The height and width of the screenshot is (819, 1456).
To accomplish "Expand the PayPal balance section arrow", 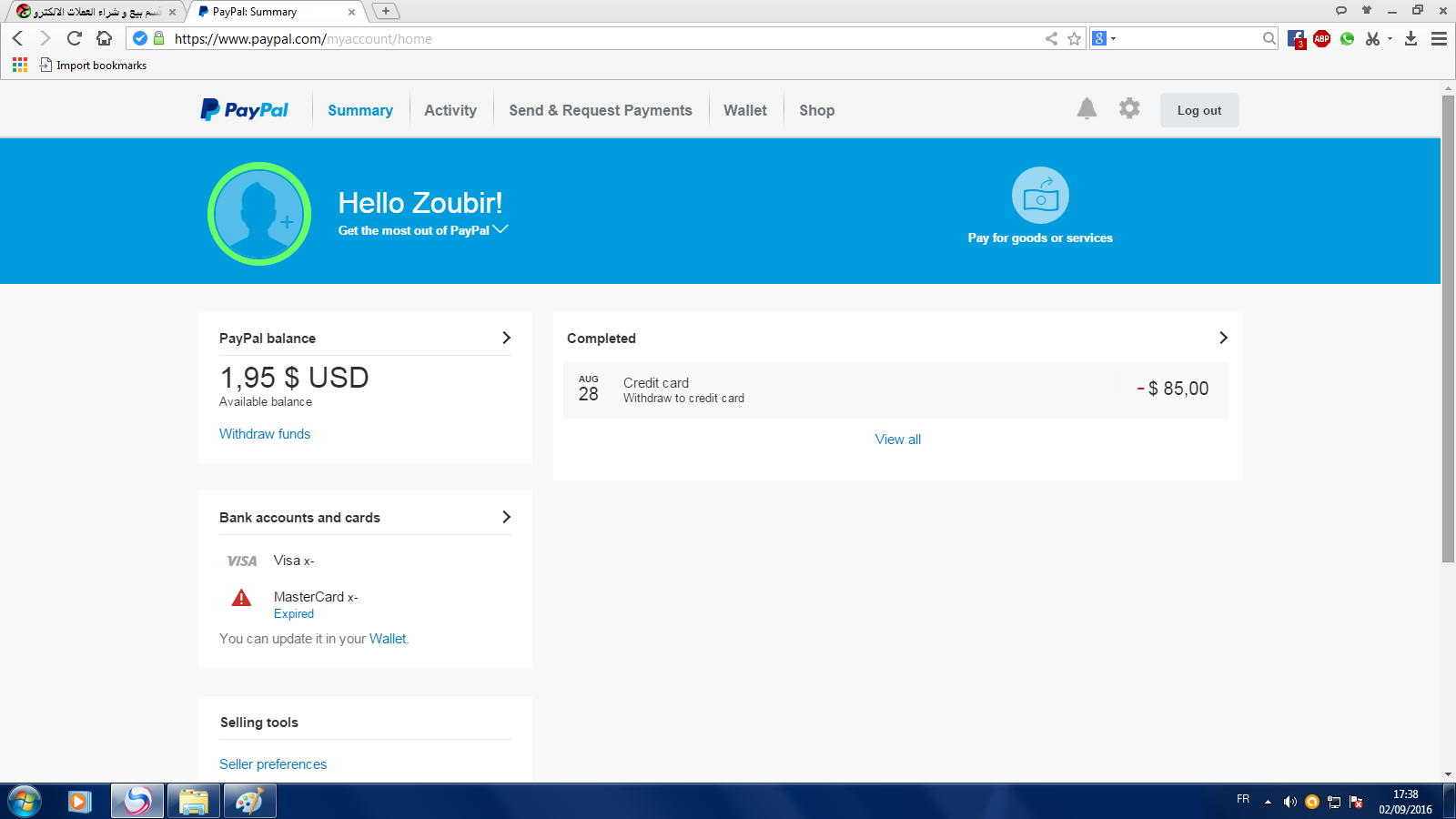I will [x=507, y=338].
